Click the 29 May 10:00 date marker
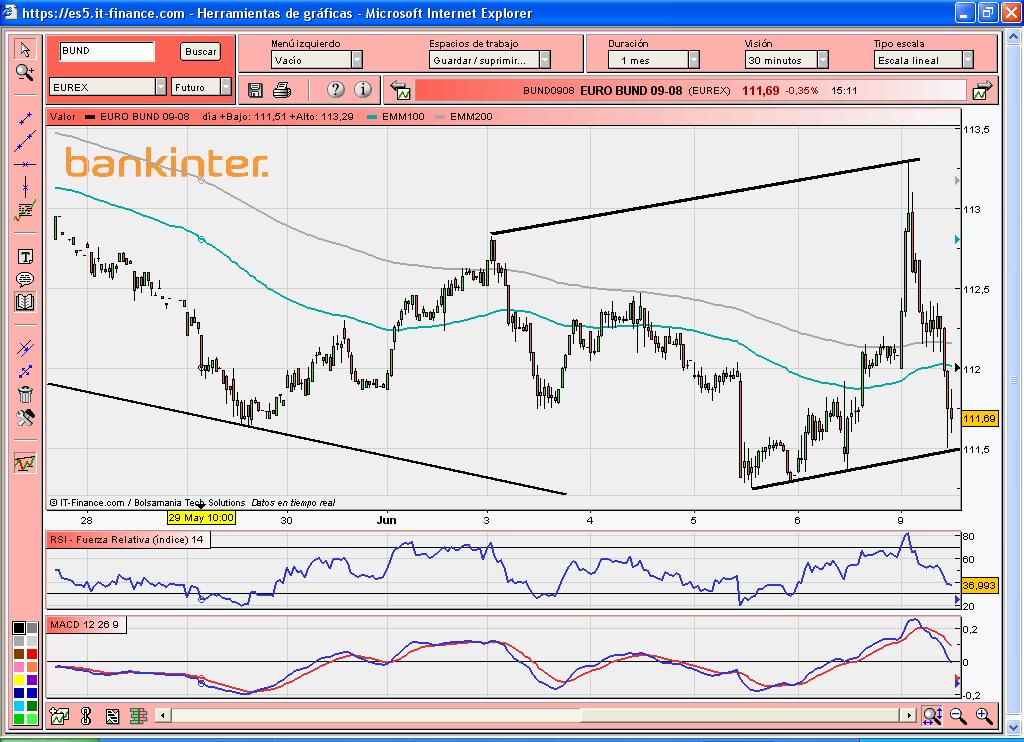Viewport: 1024px width, 742px height. (x=201, y=517)
